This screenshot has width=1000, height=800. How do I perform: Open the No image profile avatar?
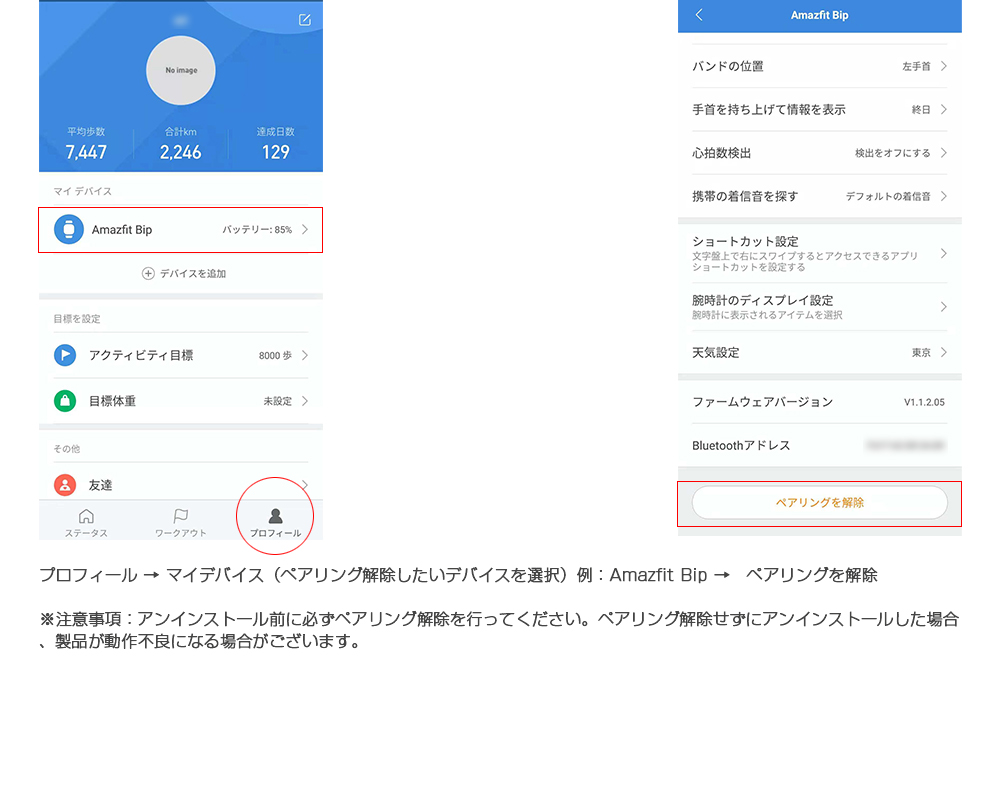click(x=180, y=70)
